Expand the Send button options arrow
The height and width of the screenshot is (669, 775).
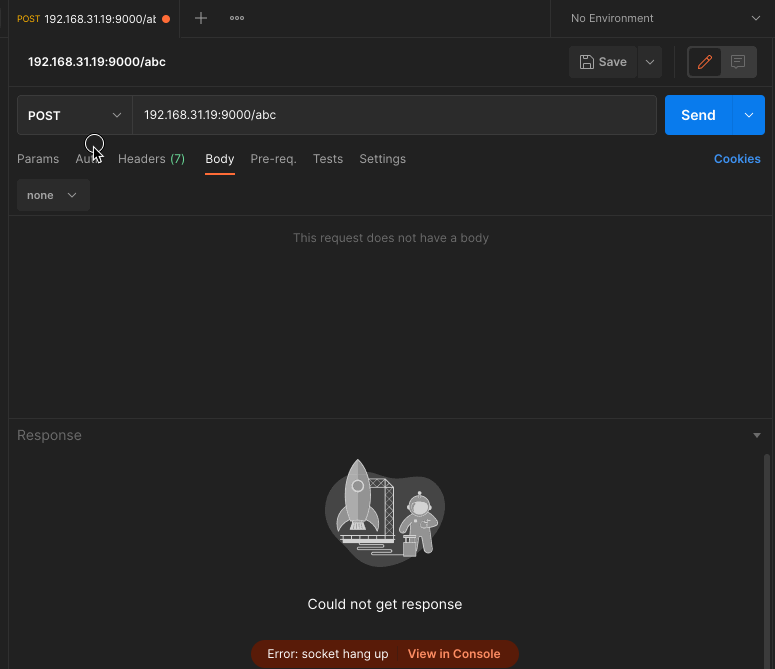[748, 115]
